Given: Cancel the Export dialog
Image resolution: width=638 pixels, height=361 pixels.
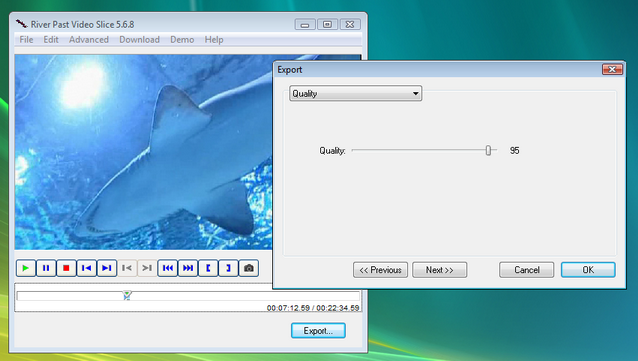Looking at the screenshot, I should [x=527, y=270].
